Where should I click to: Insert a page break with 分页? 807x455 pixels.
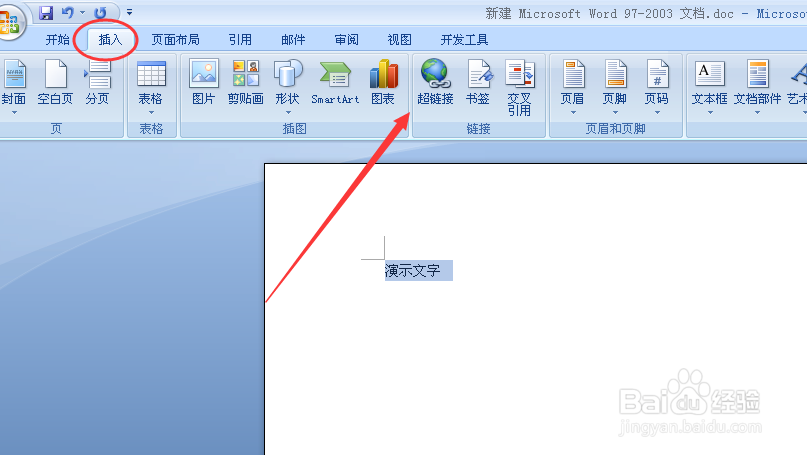point(97,82)
